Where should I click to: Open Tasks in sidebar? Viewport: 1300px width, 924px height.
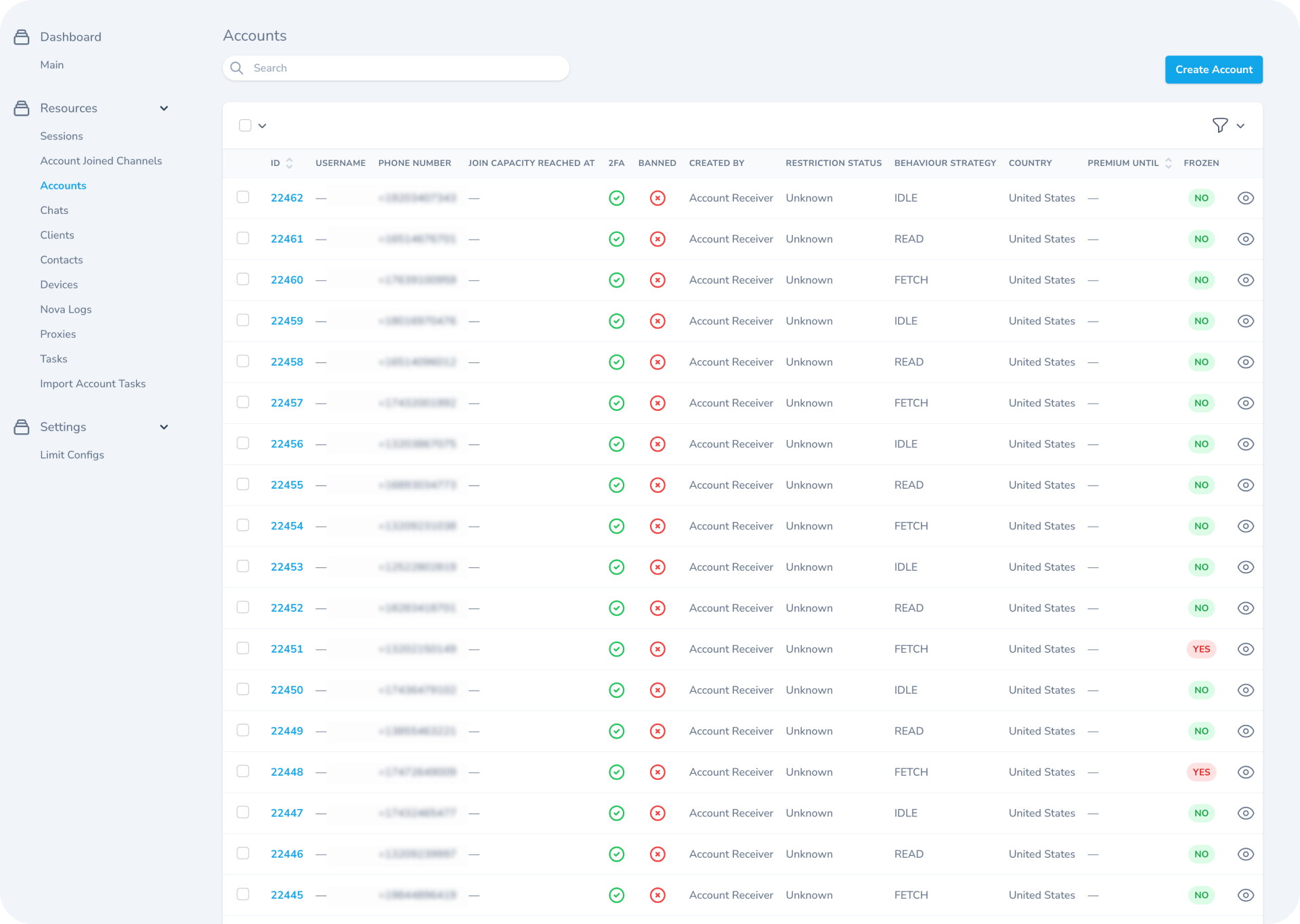tap(53, 359)
